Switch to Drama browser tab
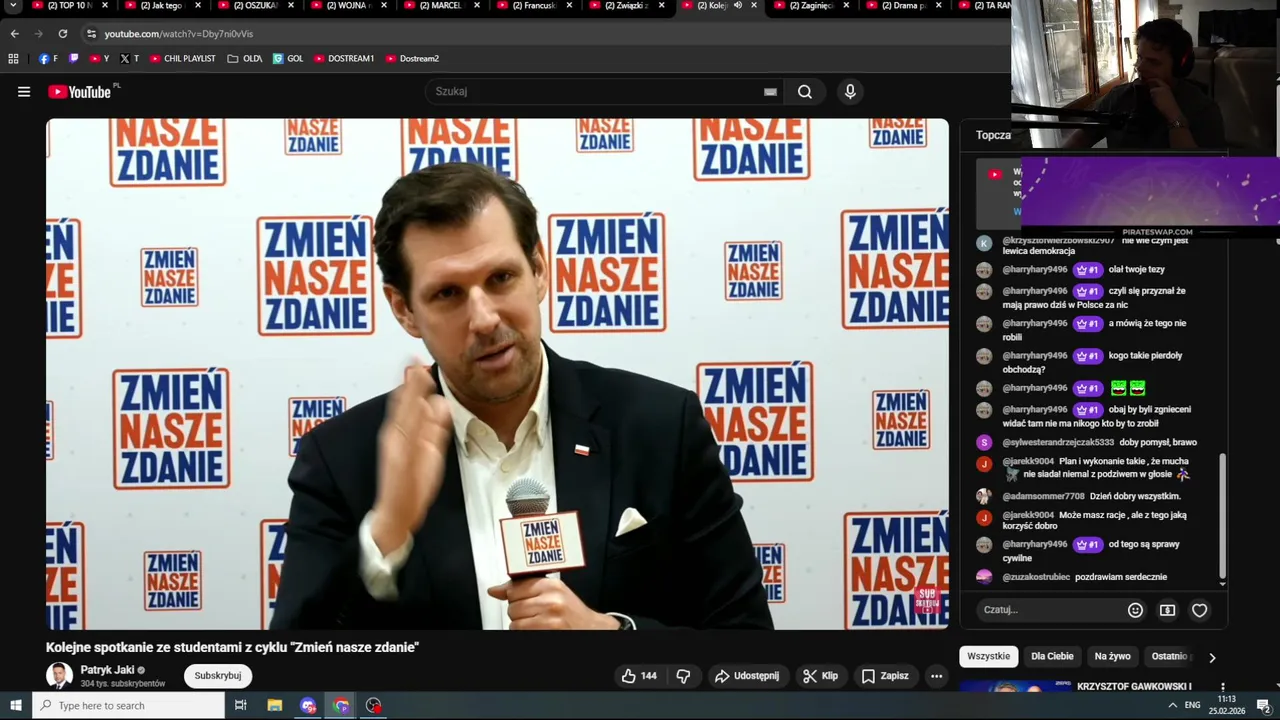Screen dimensions: 1280x720 click(x=904, y=6)
